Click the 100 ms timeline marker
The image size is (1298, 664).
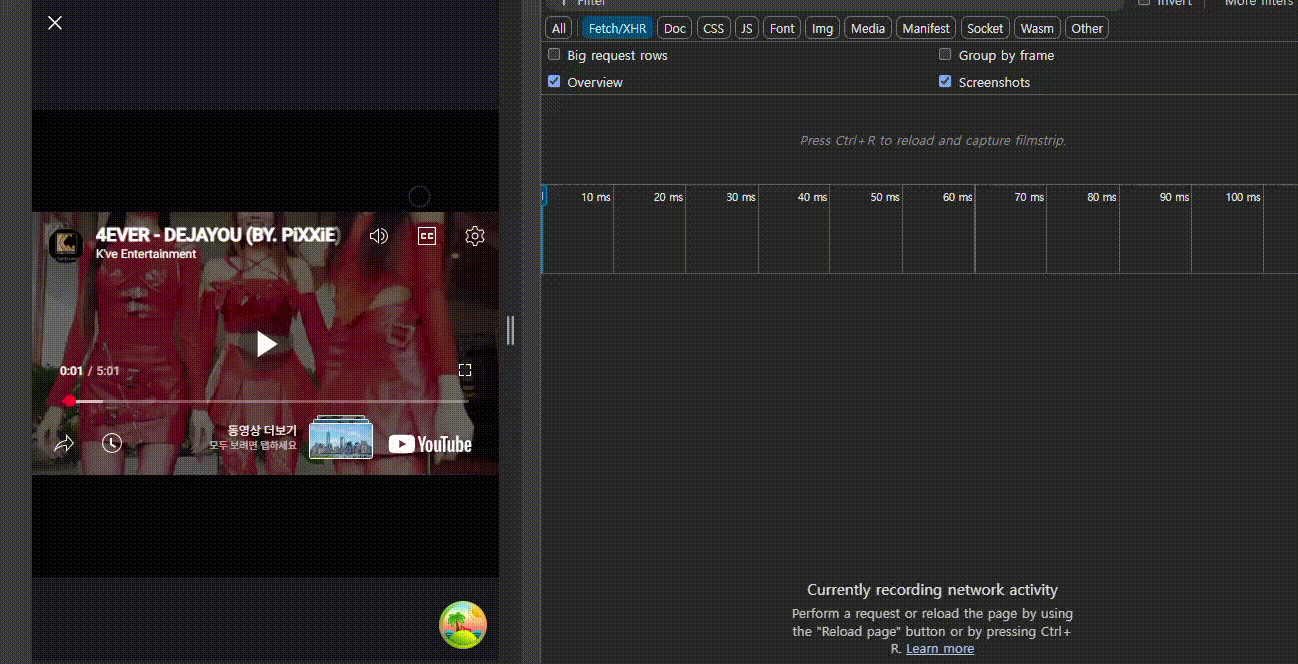pos(1243,197)
